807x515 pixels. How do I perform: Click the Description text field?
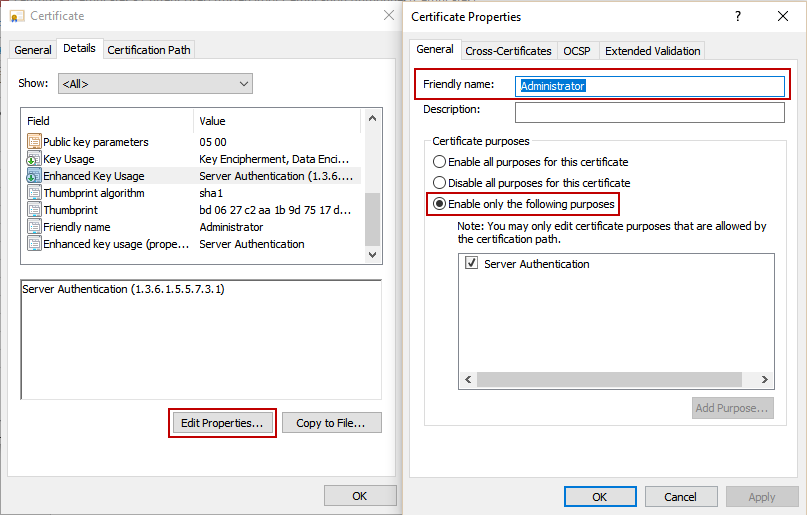(x=649, y=112)
